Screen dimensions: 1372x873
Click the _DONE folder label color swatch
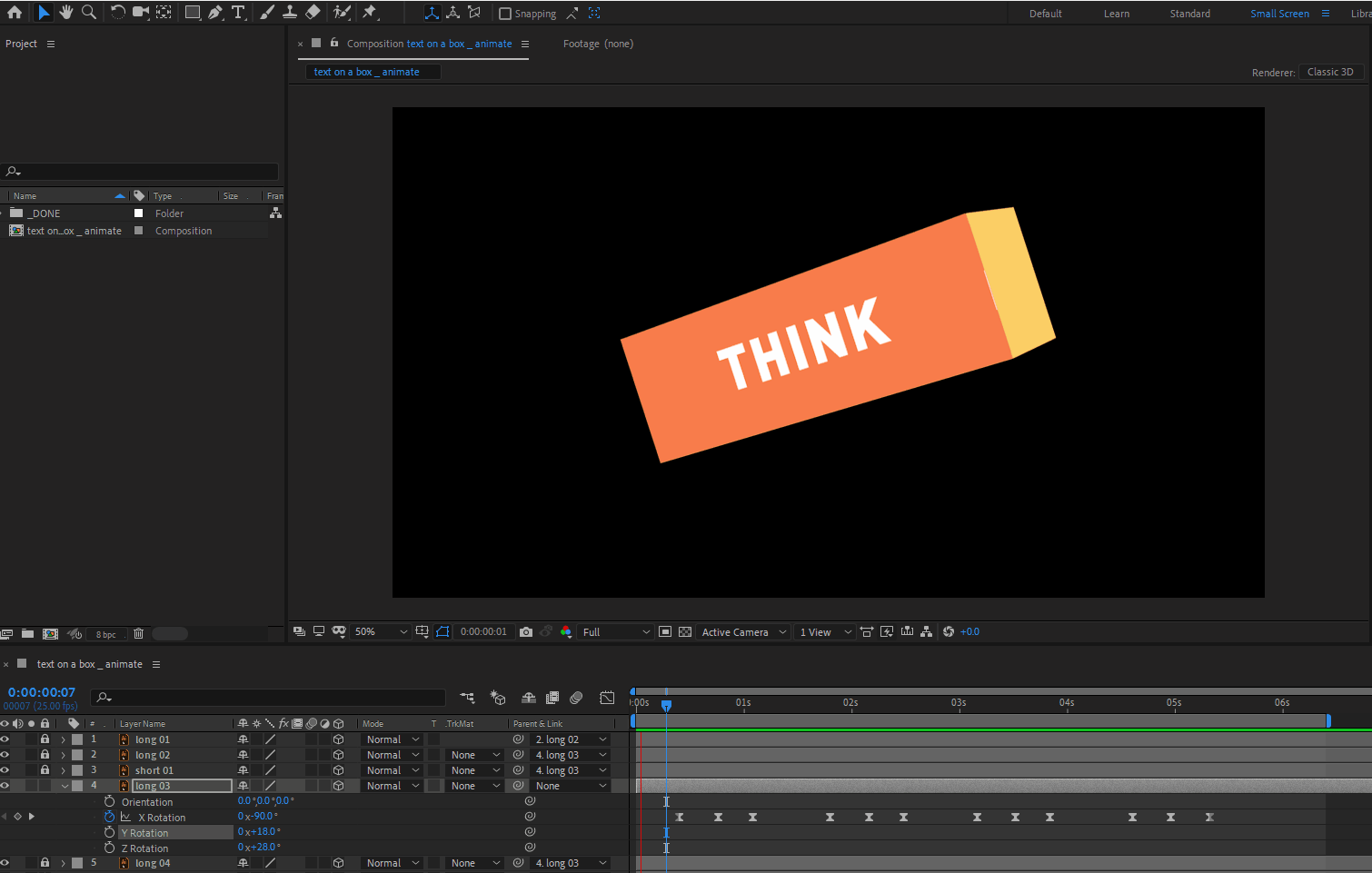138,213
